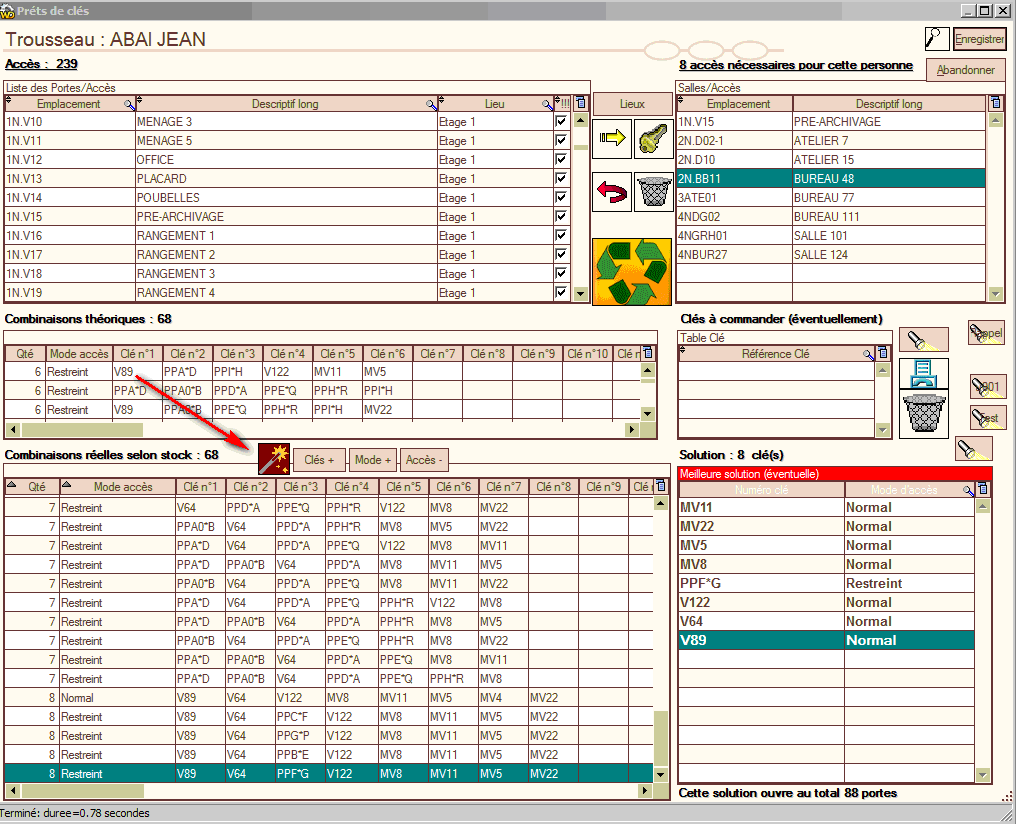Open table menu icon of Combinaisons théoriques
Screen dimensions: 1016x824
pos(647,353)
